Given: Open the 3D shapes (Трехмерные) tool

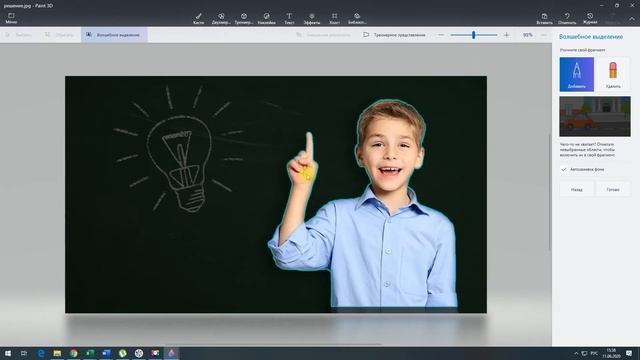Looking at the screenshot, I should pos(244,18).
